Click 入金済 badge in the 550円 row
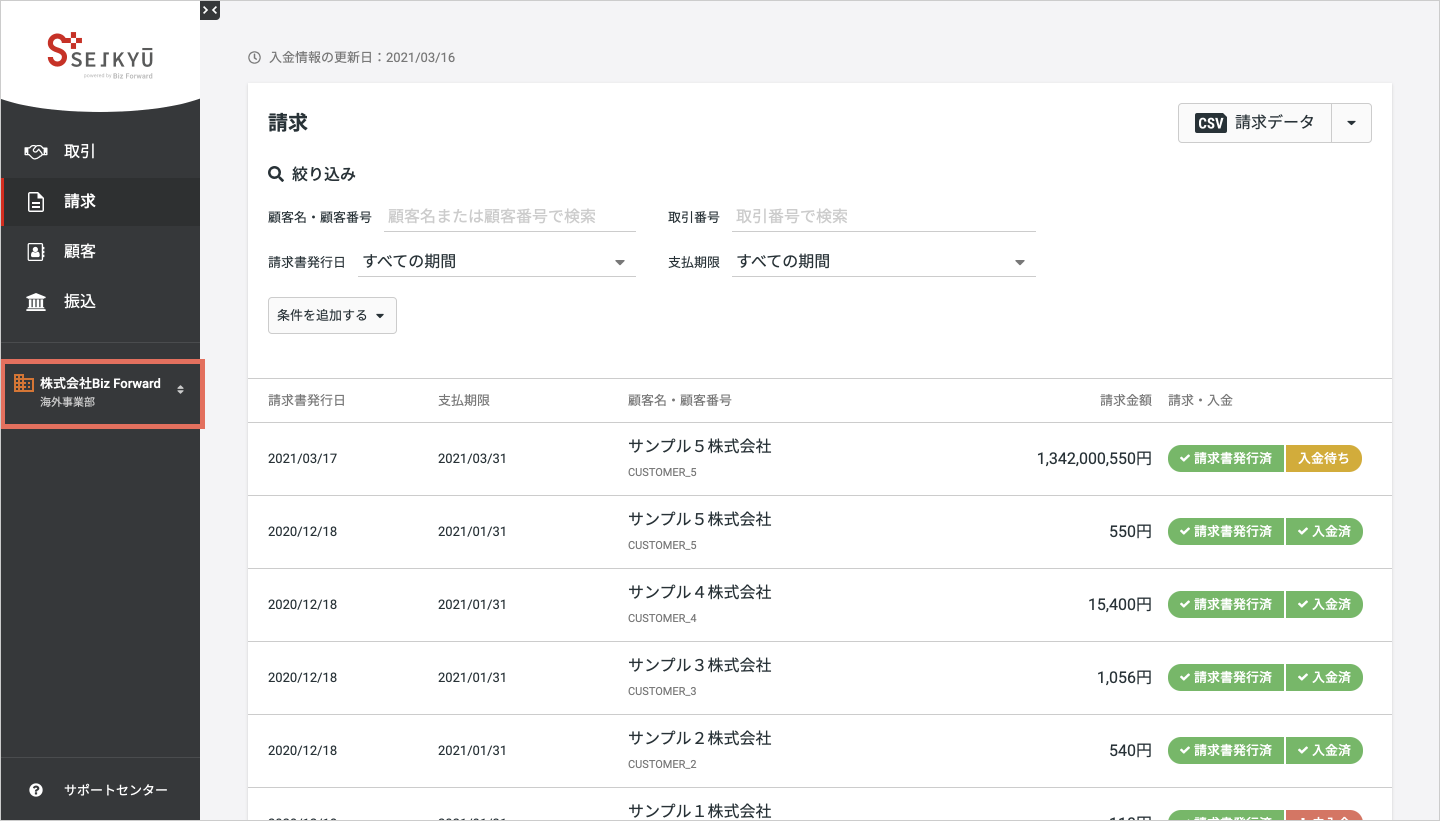1440x821 pixels. [1324, 532]
